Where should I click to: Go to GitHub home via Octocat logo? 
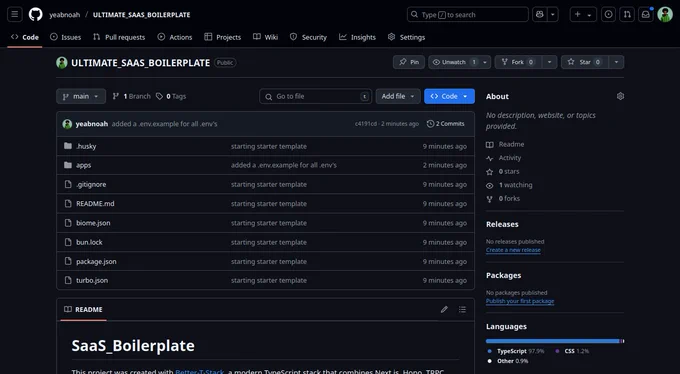(36, 14)
